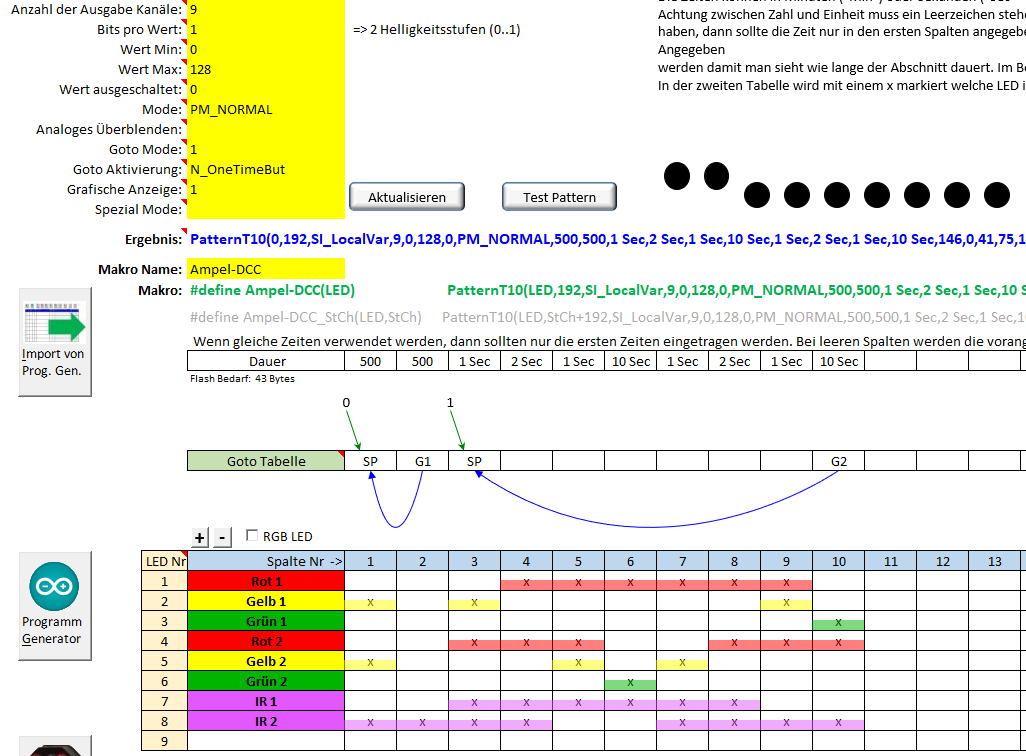Click the Makro Name field Ampel-DCC
The image size is (1026, 756).
[265, 269]
